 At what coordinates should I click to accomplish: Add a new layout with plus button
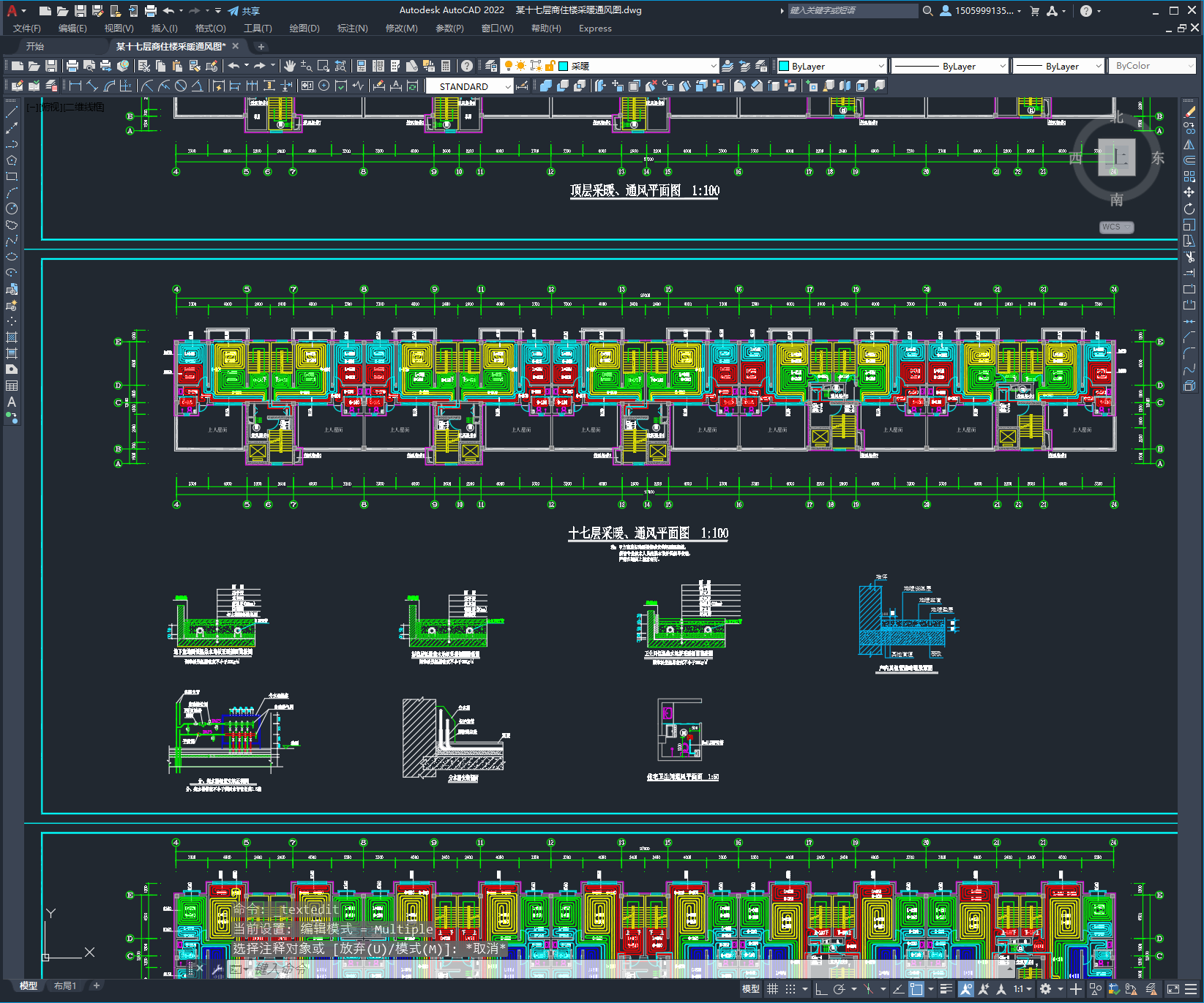click(96, 985)
